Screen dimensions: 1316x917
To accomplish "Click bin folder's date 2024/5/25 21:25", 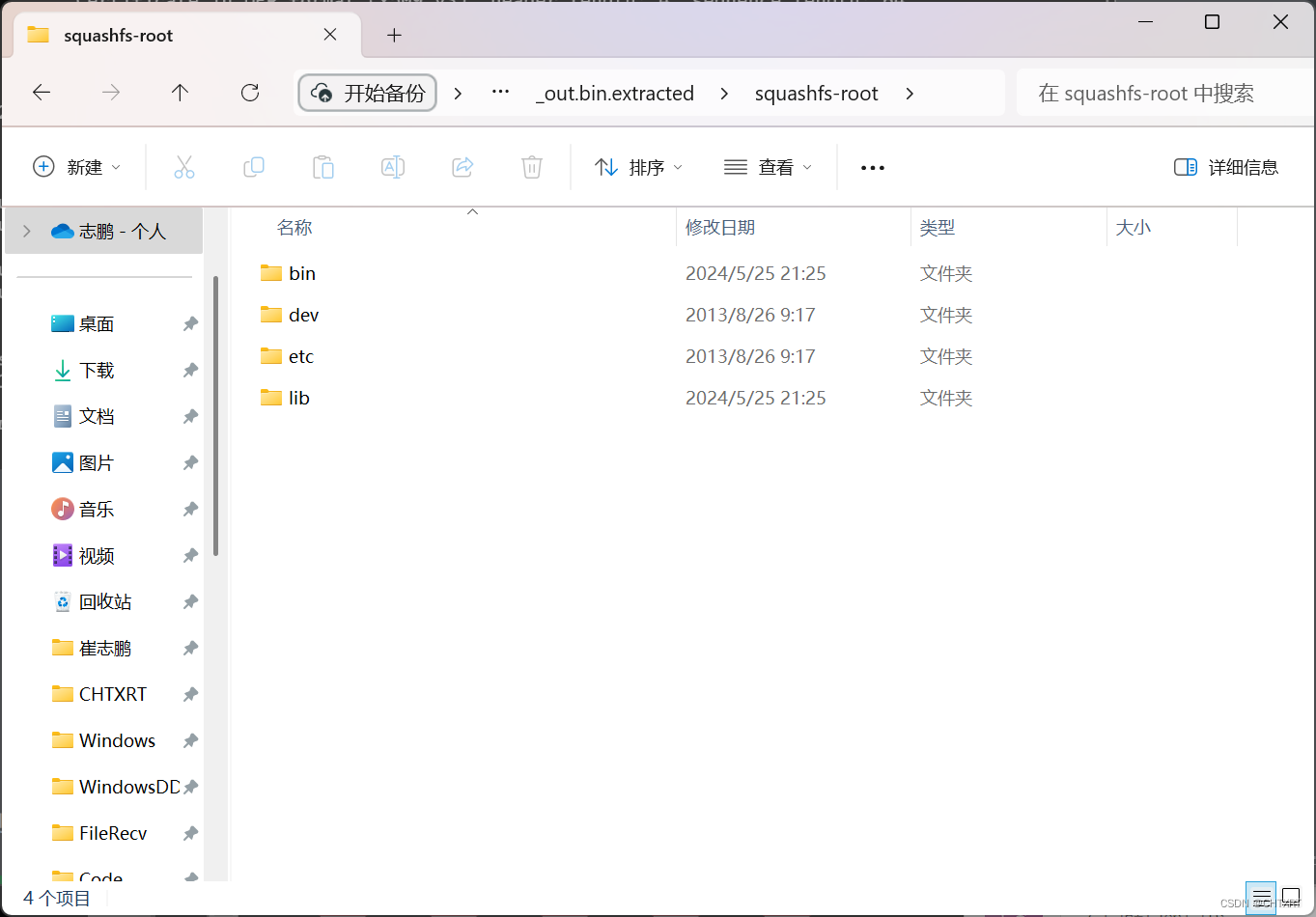I will pos(756,274).
